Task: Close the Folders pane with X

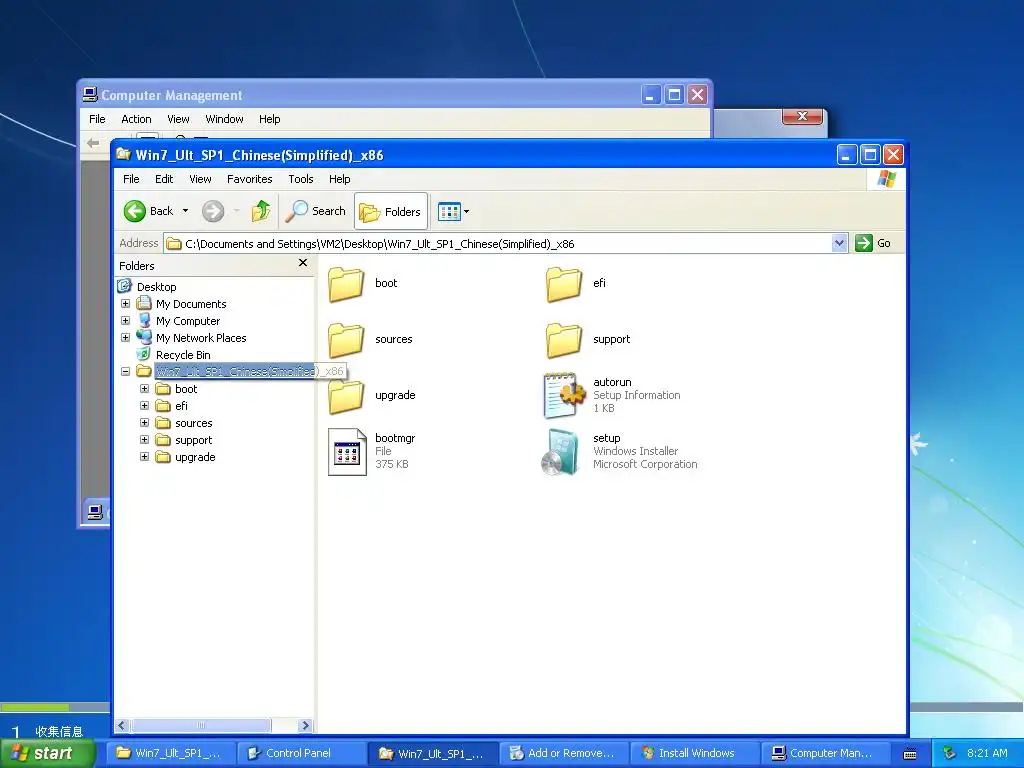Action: point(302,263)
